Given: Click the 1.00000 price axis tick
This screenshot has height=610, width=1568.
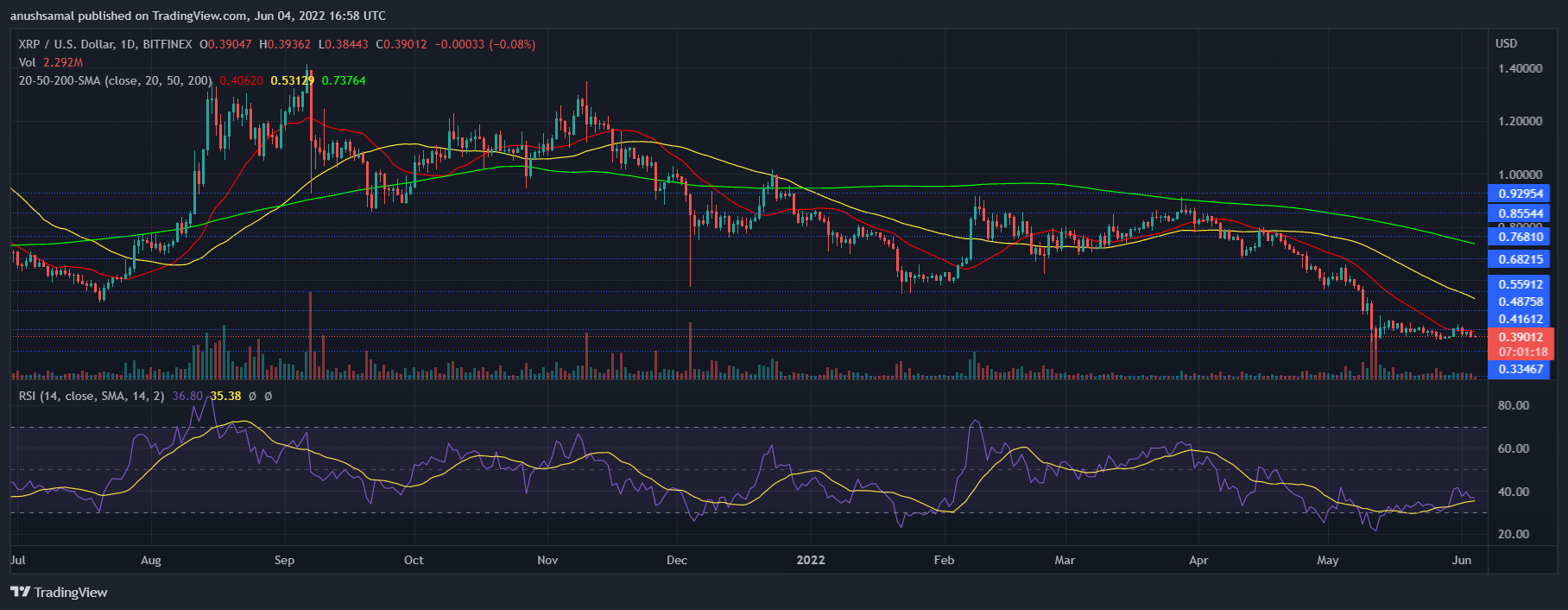Looking at the screenshot, I should (1520, 175).
